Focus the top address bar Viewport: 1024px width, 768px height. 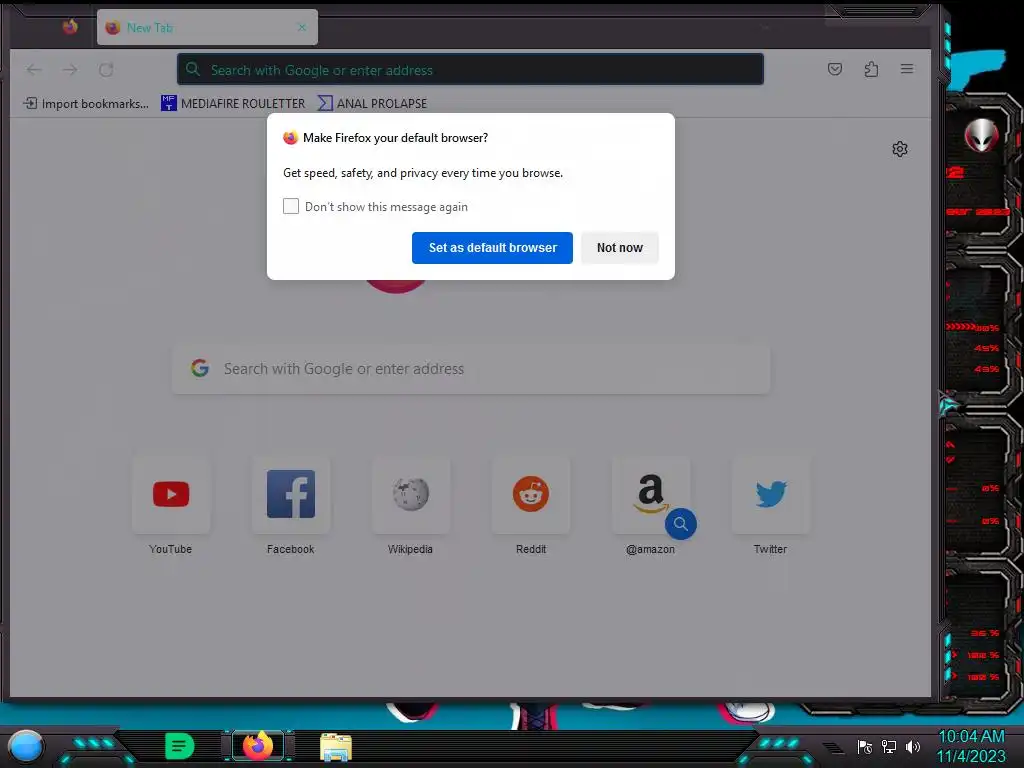(470, 69)
